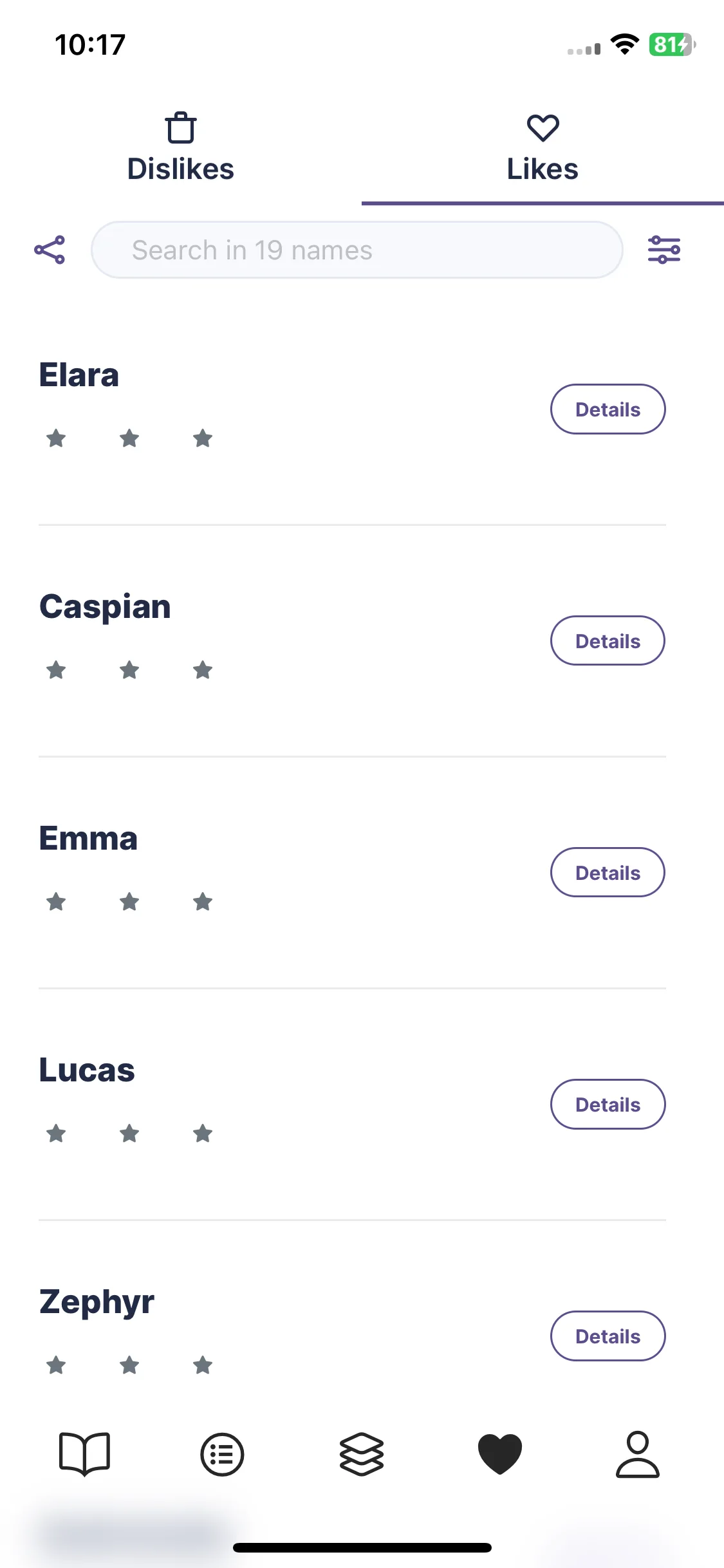View Details for Emma
Viewport: 724px width, 1568px height.
pyautogui.click(x=608, y=873)
